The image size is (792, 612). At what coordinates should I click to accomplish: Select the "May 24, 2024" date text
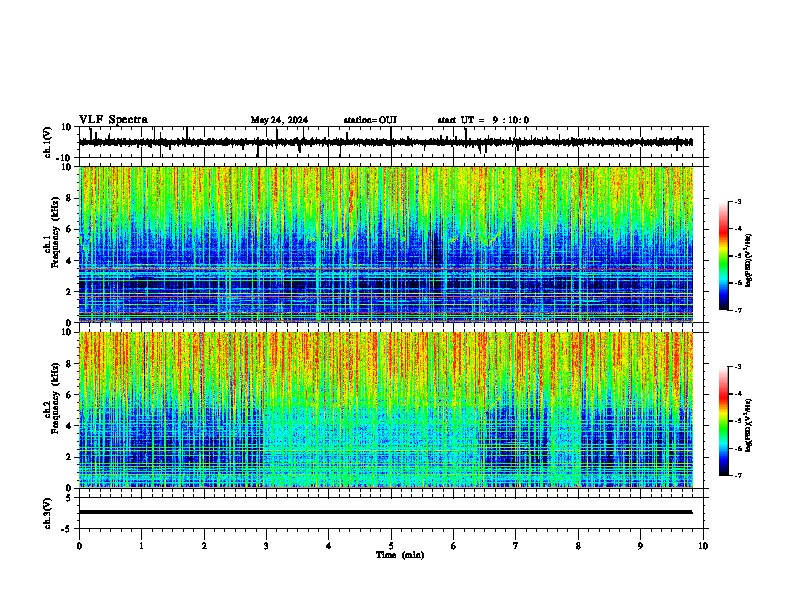tap(279, 120)
